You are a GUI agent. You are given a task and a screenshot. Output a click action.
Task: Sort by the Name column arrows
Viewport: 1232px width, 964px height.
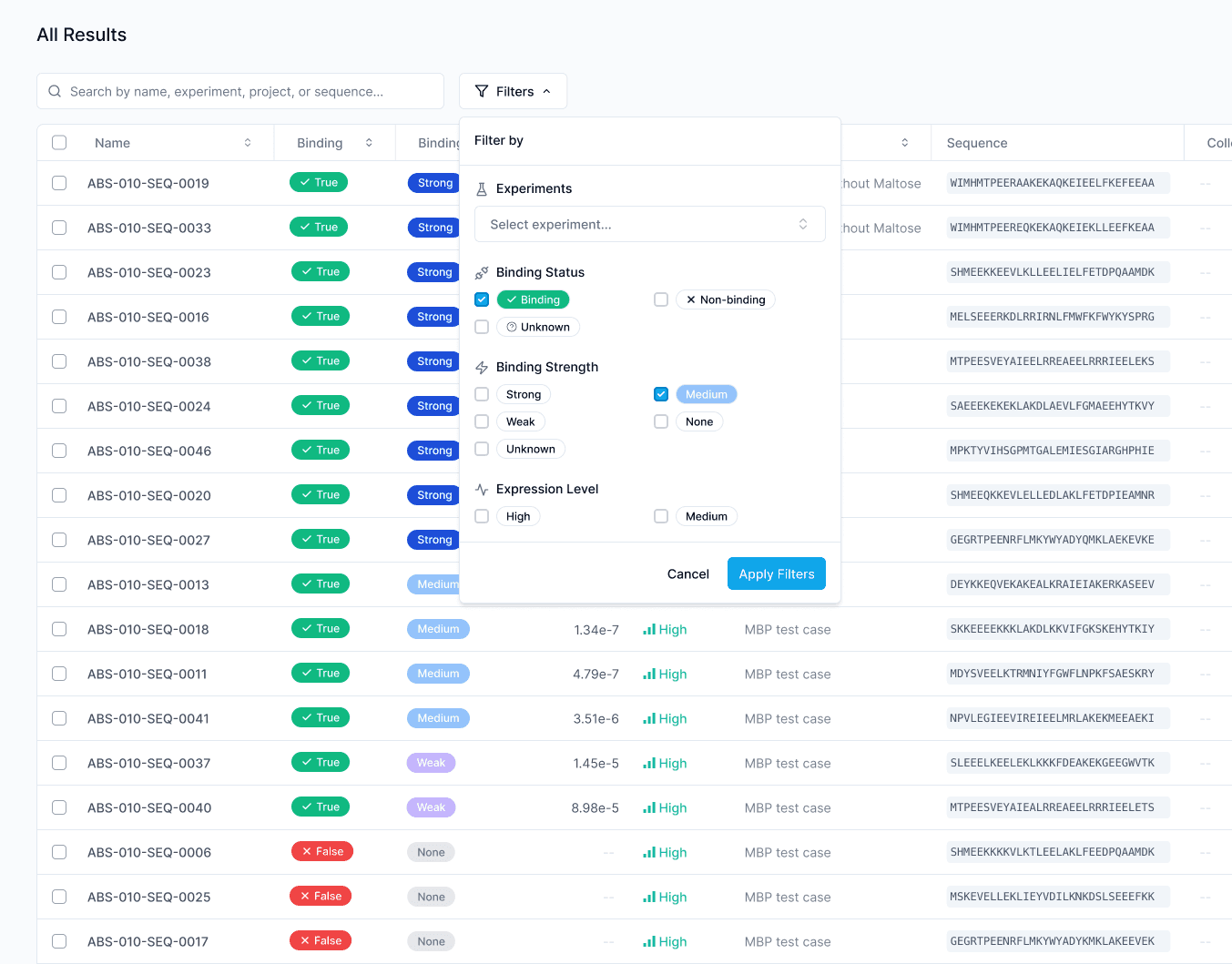248,143
